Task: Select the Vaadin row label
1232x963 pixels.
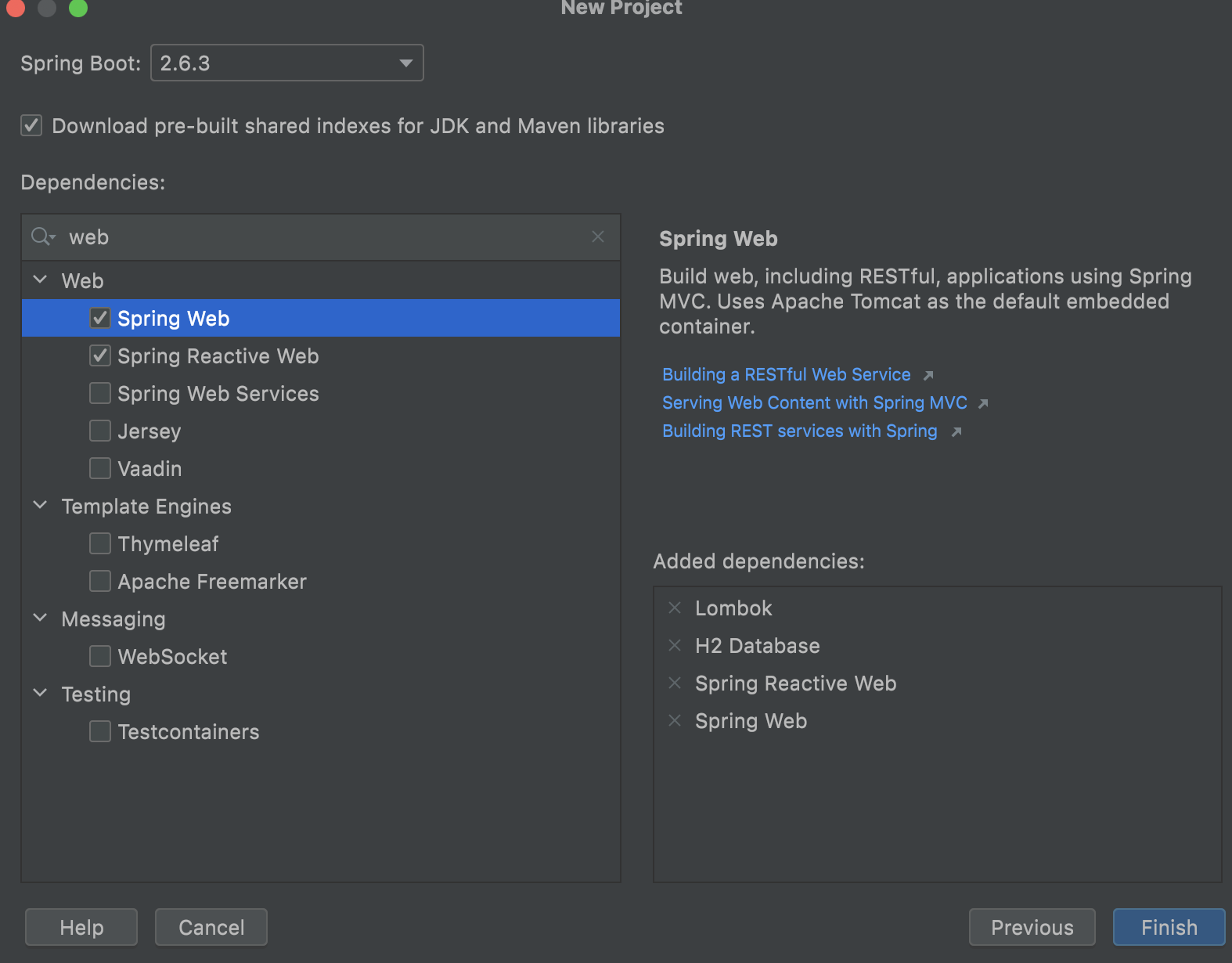Action: 149,469
